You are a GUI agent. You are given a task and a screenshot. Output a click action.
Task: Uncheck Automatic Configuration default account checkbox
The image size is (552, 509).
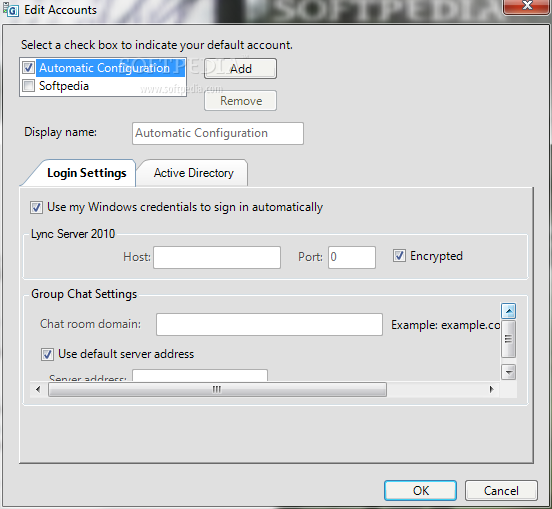pyautogui.click(x=28, y=67)
